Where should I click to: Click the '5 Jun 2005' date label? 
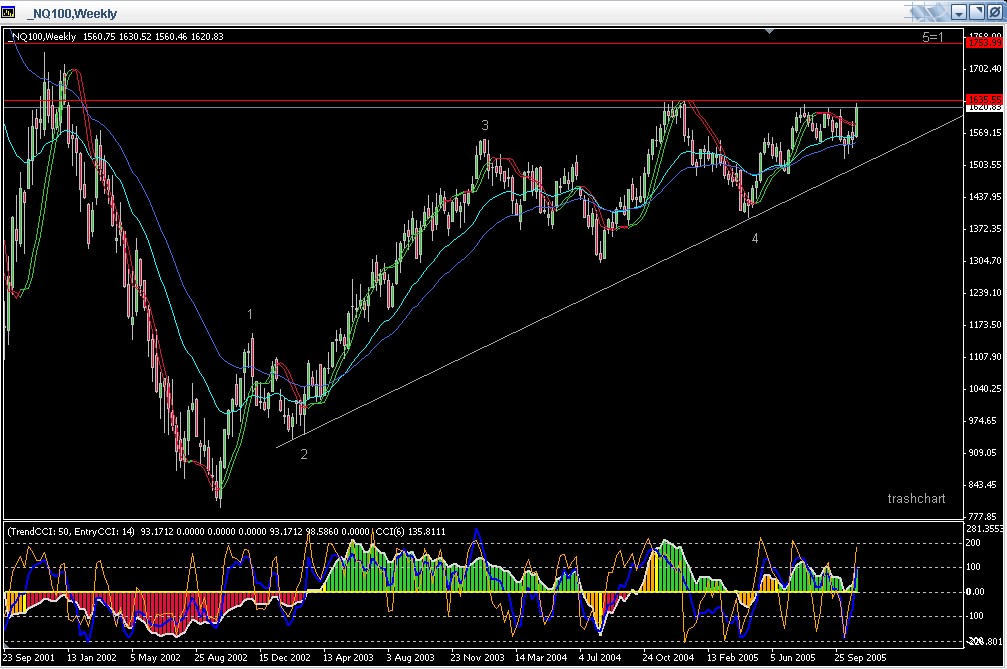point(792,657)
